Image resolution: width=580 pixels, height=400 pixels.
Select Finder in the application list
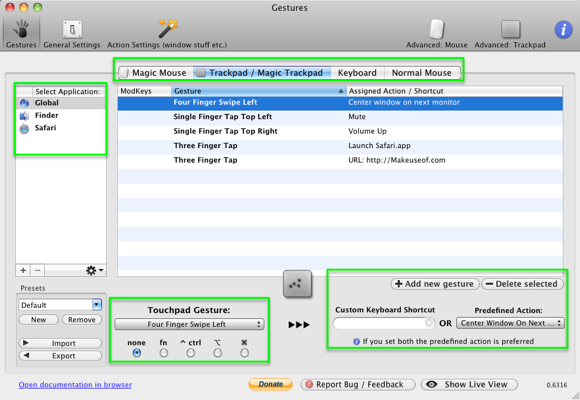(61, 115)
